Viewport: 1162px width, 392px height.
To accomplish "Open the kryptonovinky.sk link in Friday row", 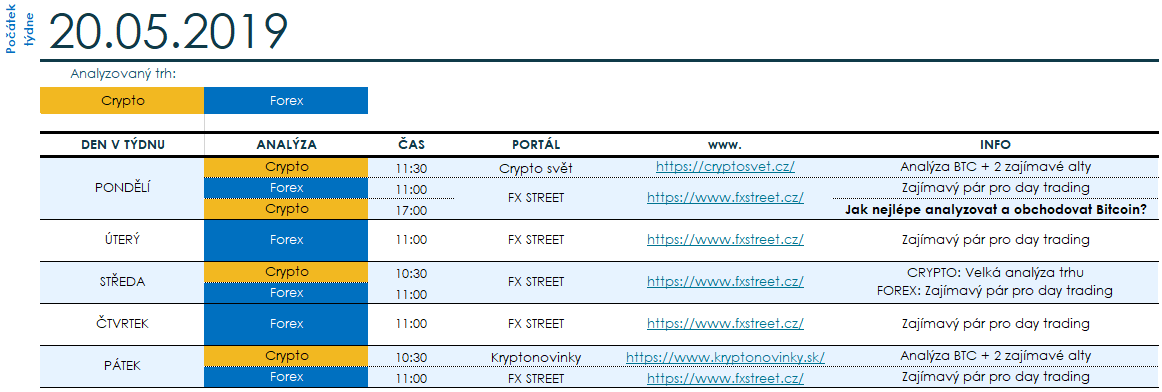I will click(725, 357).
